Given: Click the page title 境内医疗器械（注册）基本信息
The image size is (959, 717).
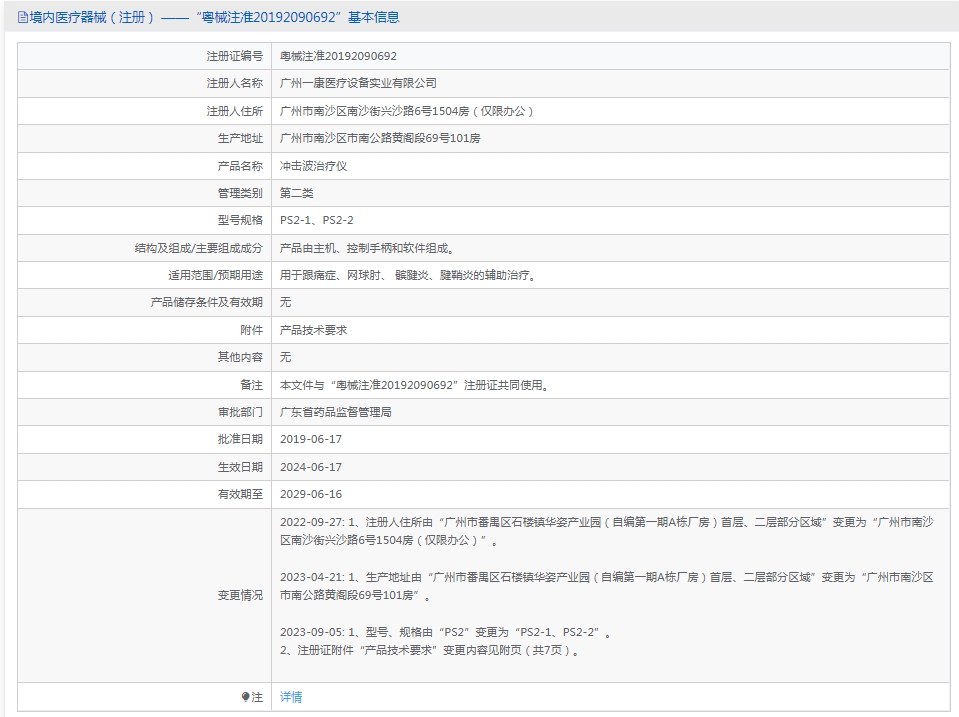Looking at the screenshot, I should (x=209, y=18).
